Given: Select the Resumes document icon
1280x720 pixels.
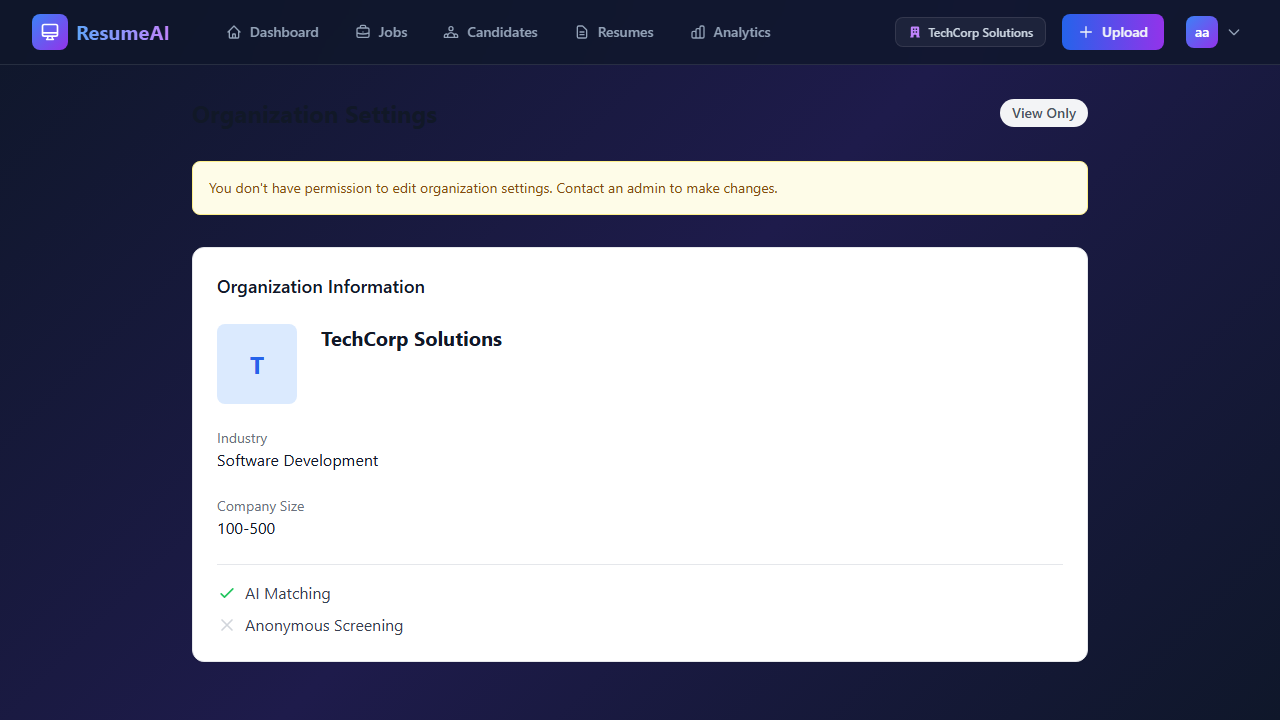Looking at the screenshot, I should click(581, 31).
